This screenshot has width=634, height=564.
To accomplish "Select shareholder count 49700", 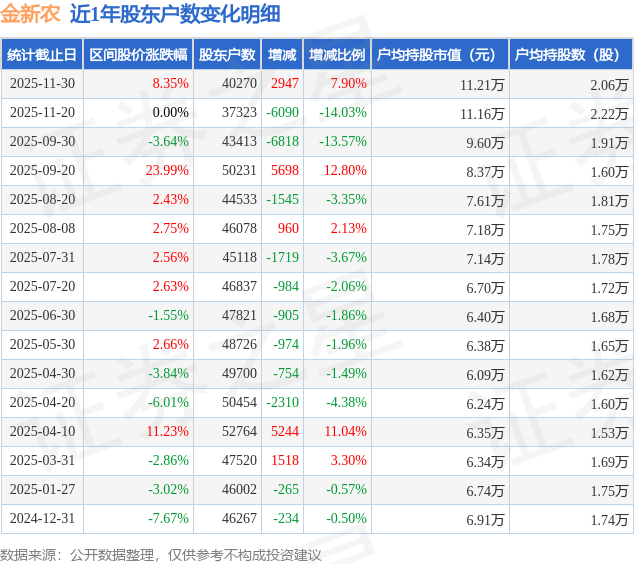I will click(x=239, y=374).
